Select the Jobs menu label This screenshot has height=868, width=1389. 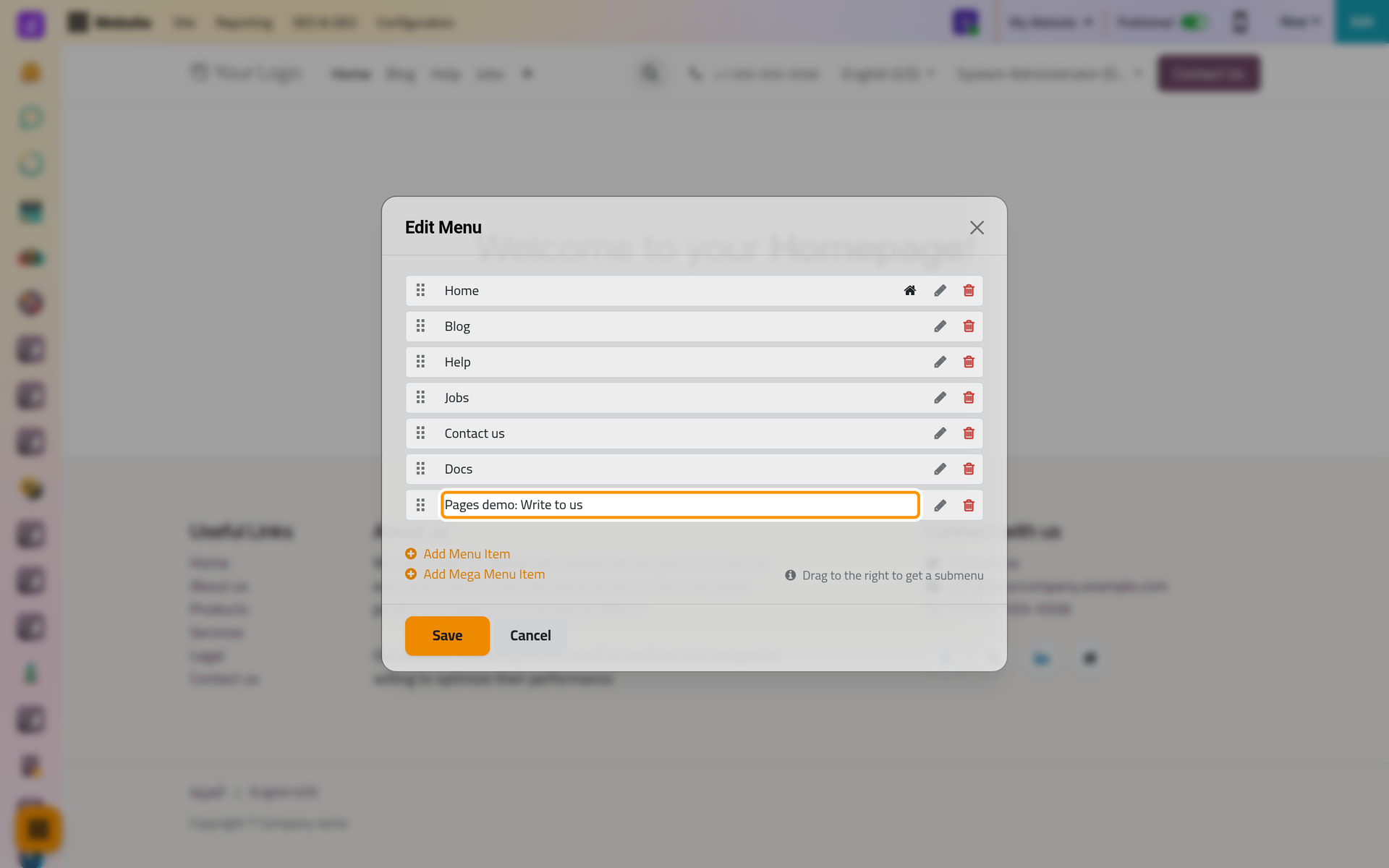456,398
